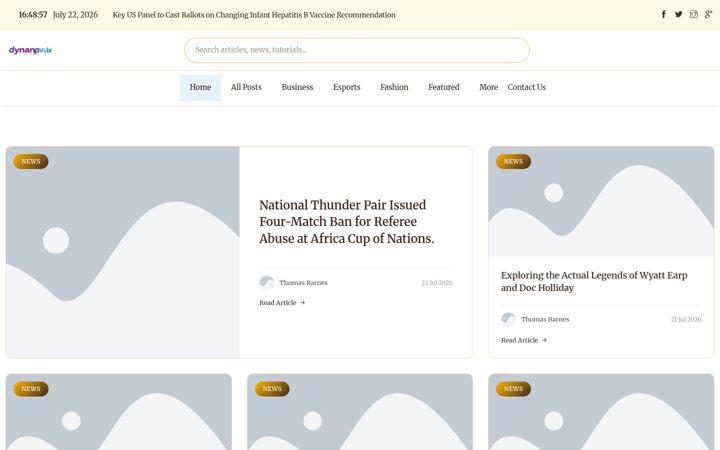The width and height of the screenshot is (720, 450).
Task: Click the dynanpvib site logo
Action: pyautogui.click(x=30, y=50)
